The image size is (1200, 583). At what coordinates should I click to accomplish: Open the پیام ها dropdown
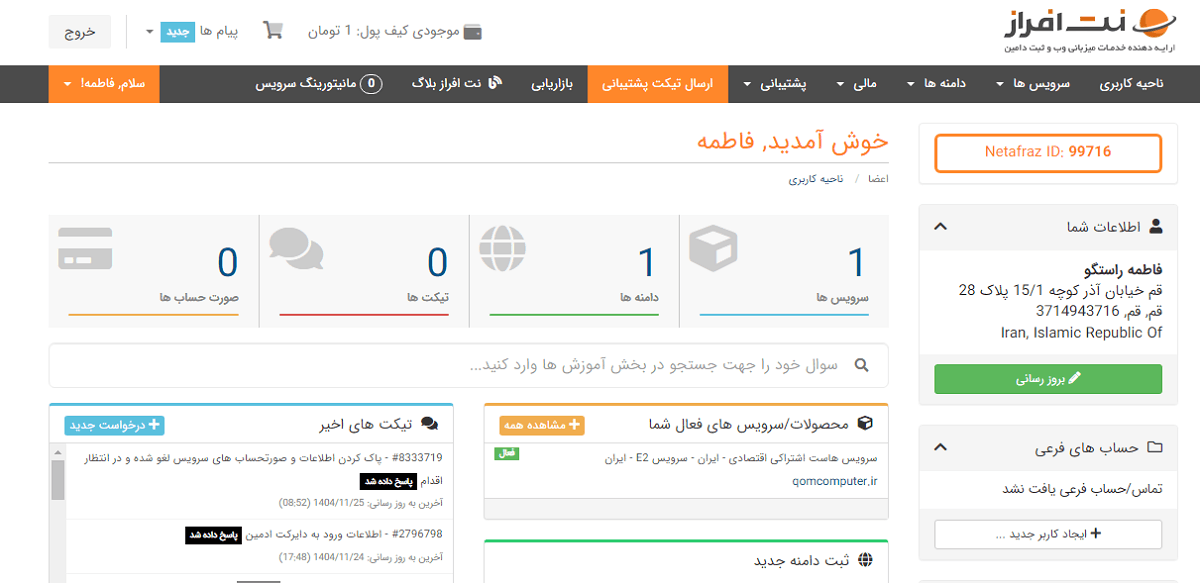click(194, 32)
